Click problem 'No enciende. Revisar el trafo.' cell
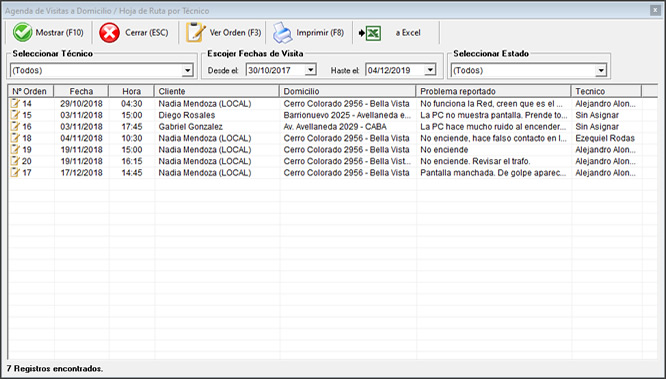666x380 pixels. click(475, 161)
